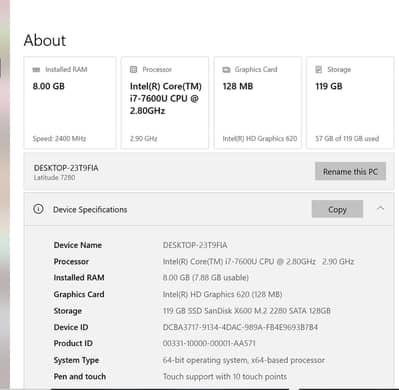Open the Installed RAM 8.00 GB card
The height and width of the screenshot is (390, 399).
coord(70,102)
